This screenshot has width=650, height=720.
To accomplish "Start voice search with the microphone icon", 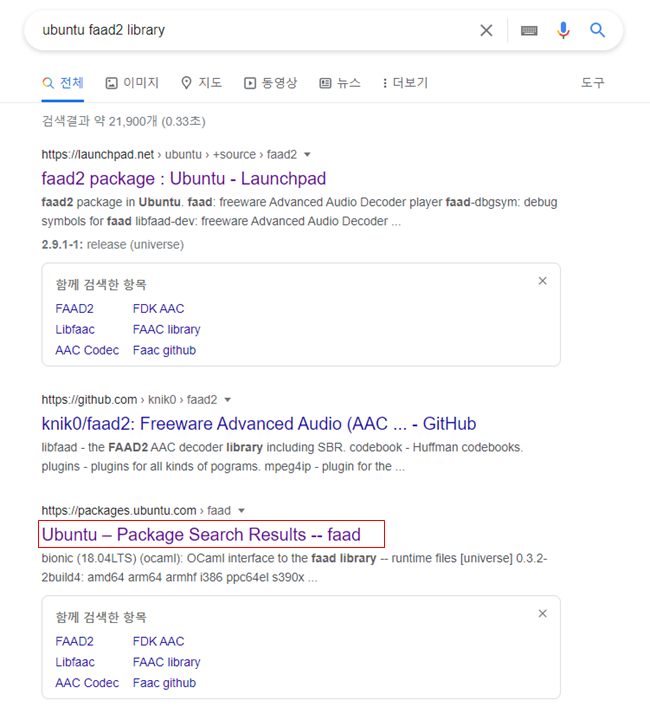I will [563, 30].
